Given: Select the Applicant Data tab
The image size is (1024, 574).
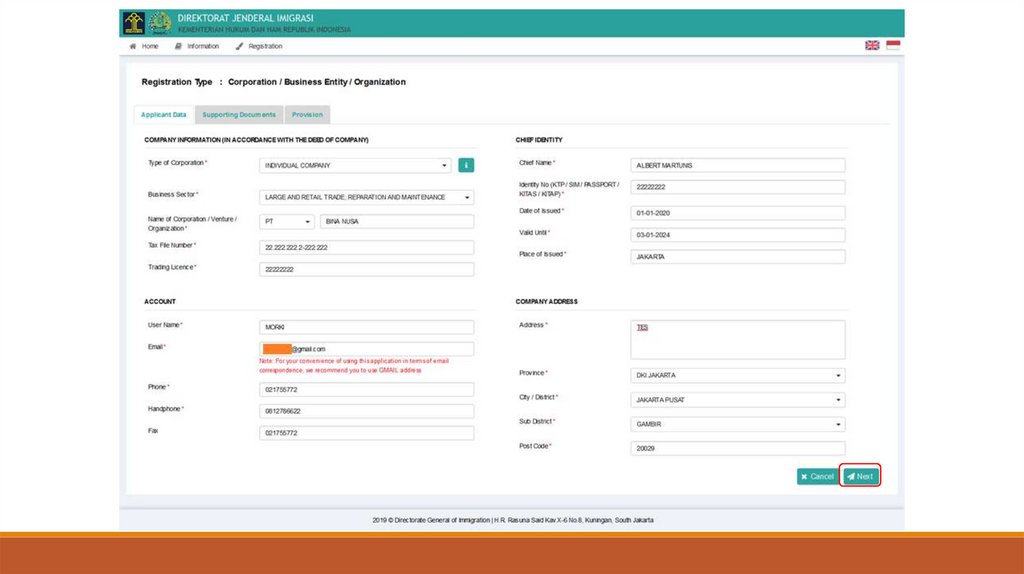Looking at the screenshot, I should pyautogui.click(x=164, y=114).
